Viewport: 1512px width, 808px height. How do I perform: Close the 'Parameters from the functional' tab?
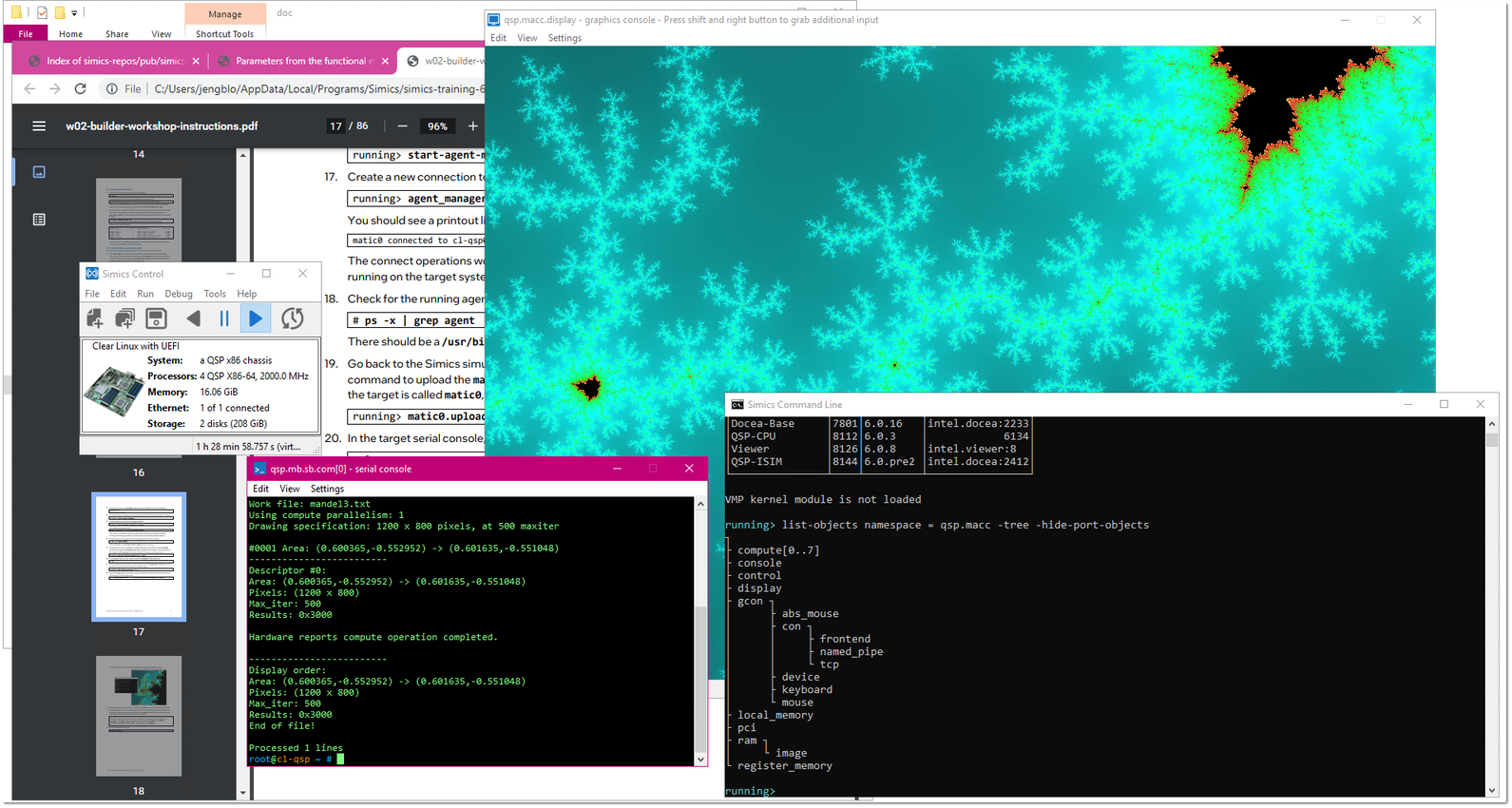pos(385,62)
